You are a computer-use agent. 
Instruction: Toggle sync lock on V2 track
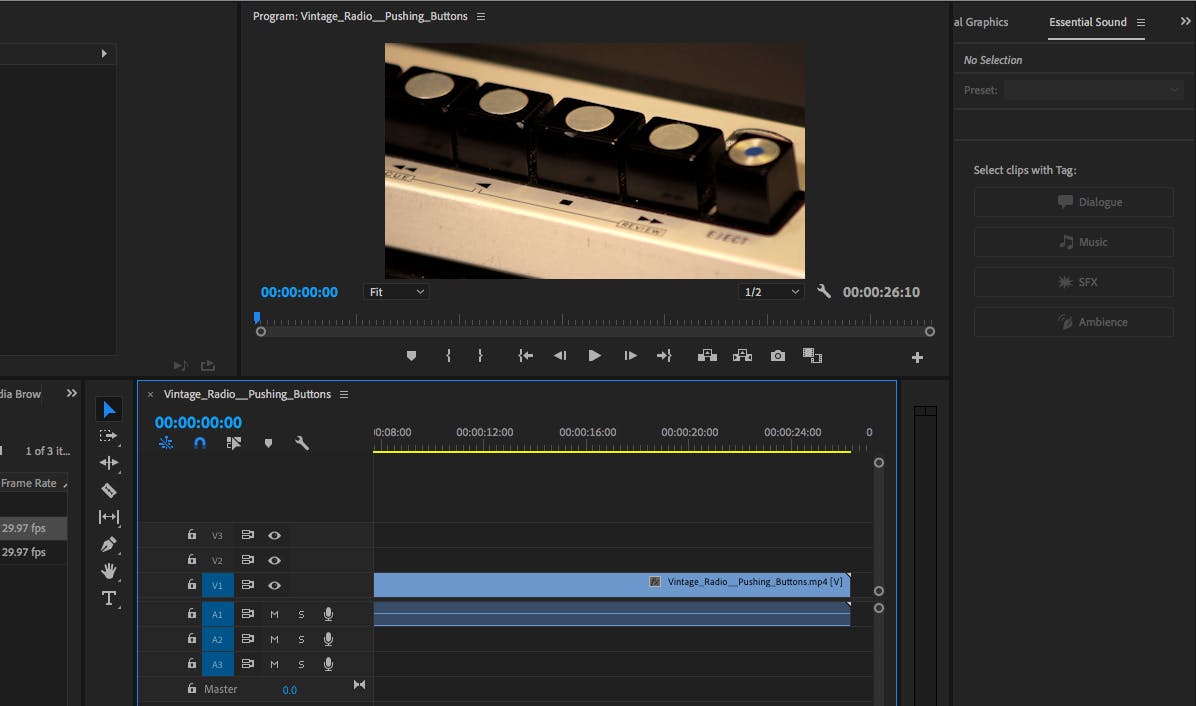click(247, 560)
